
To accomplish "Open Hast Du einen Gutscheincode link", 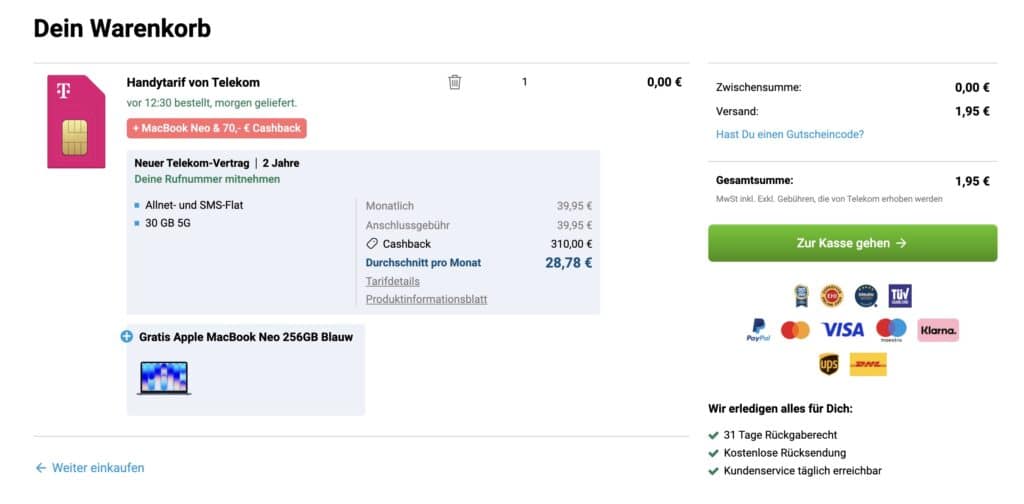I will click(790, 134).
